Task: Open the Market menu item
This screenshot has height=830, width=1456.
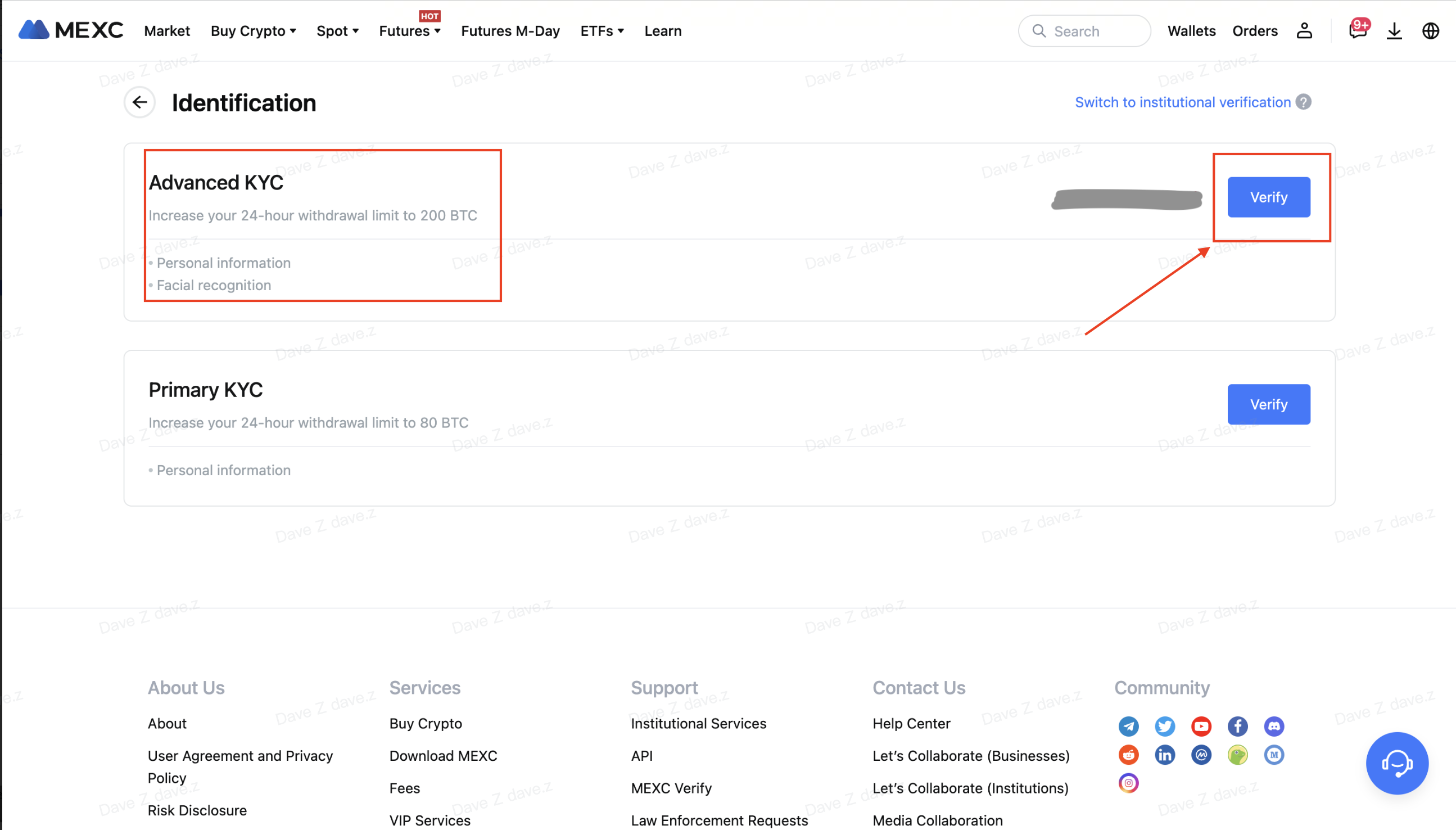Action: (x=167, y=31)
